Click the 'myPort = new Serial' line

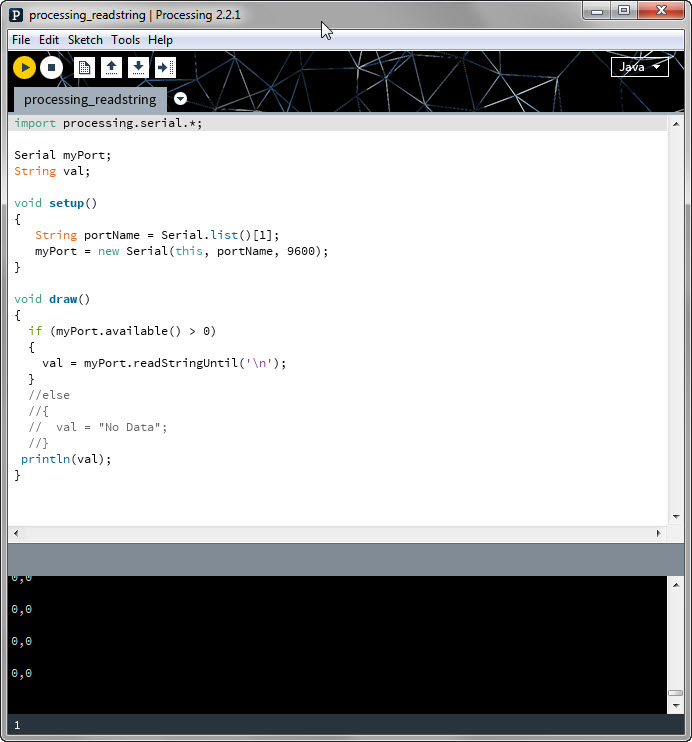point(181,251)
